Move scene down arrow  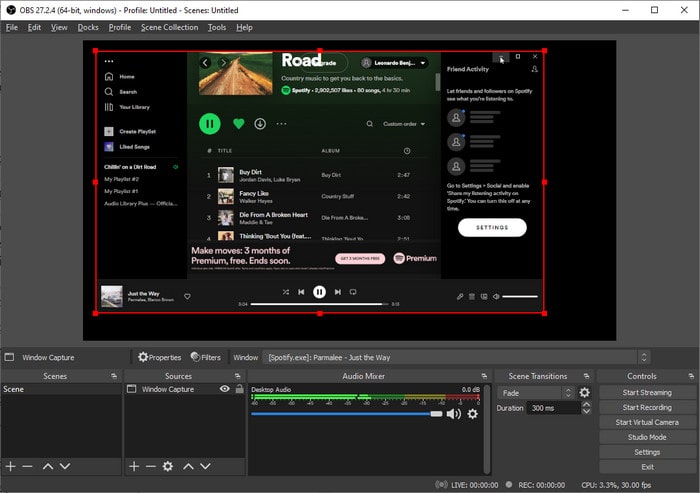pos(65,466)
